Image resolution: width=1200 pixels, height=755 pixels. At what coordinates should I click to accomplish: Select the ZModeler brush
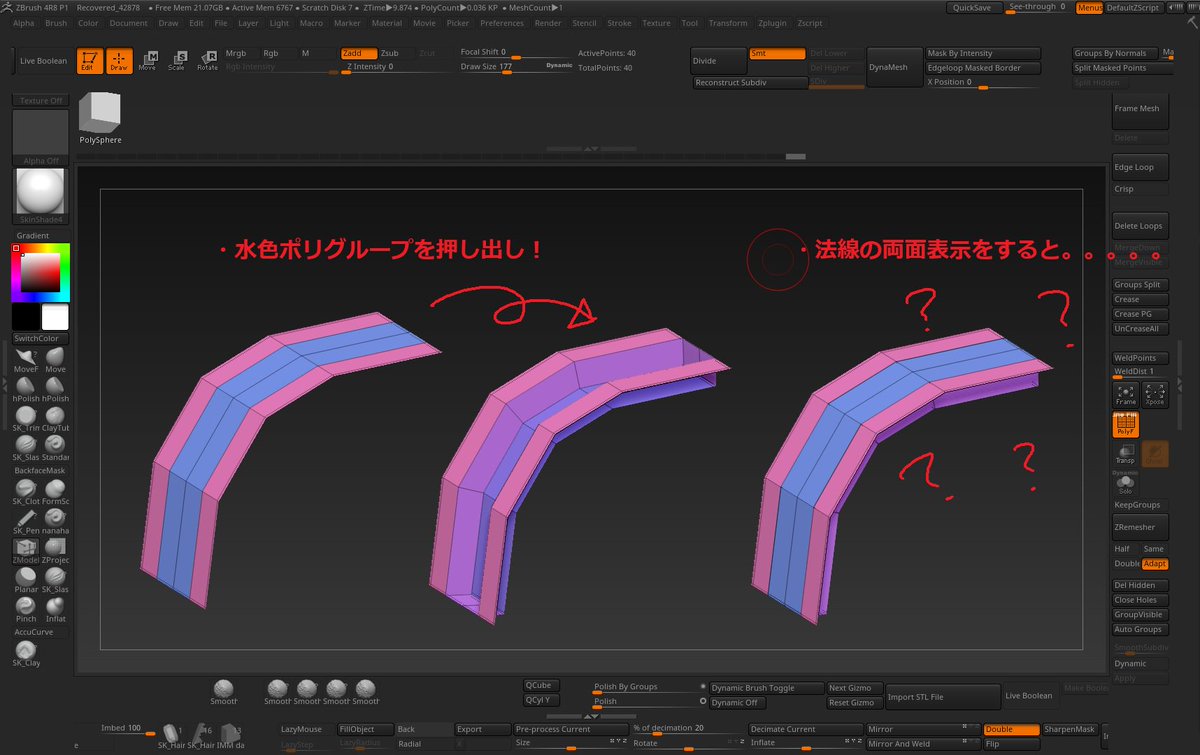pos(25,550)
